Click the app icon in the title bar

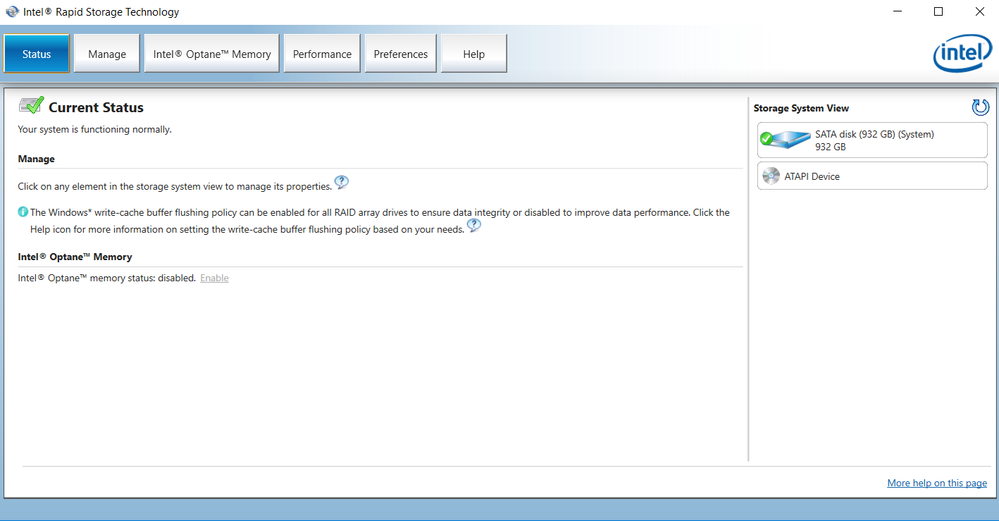12,11
